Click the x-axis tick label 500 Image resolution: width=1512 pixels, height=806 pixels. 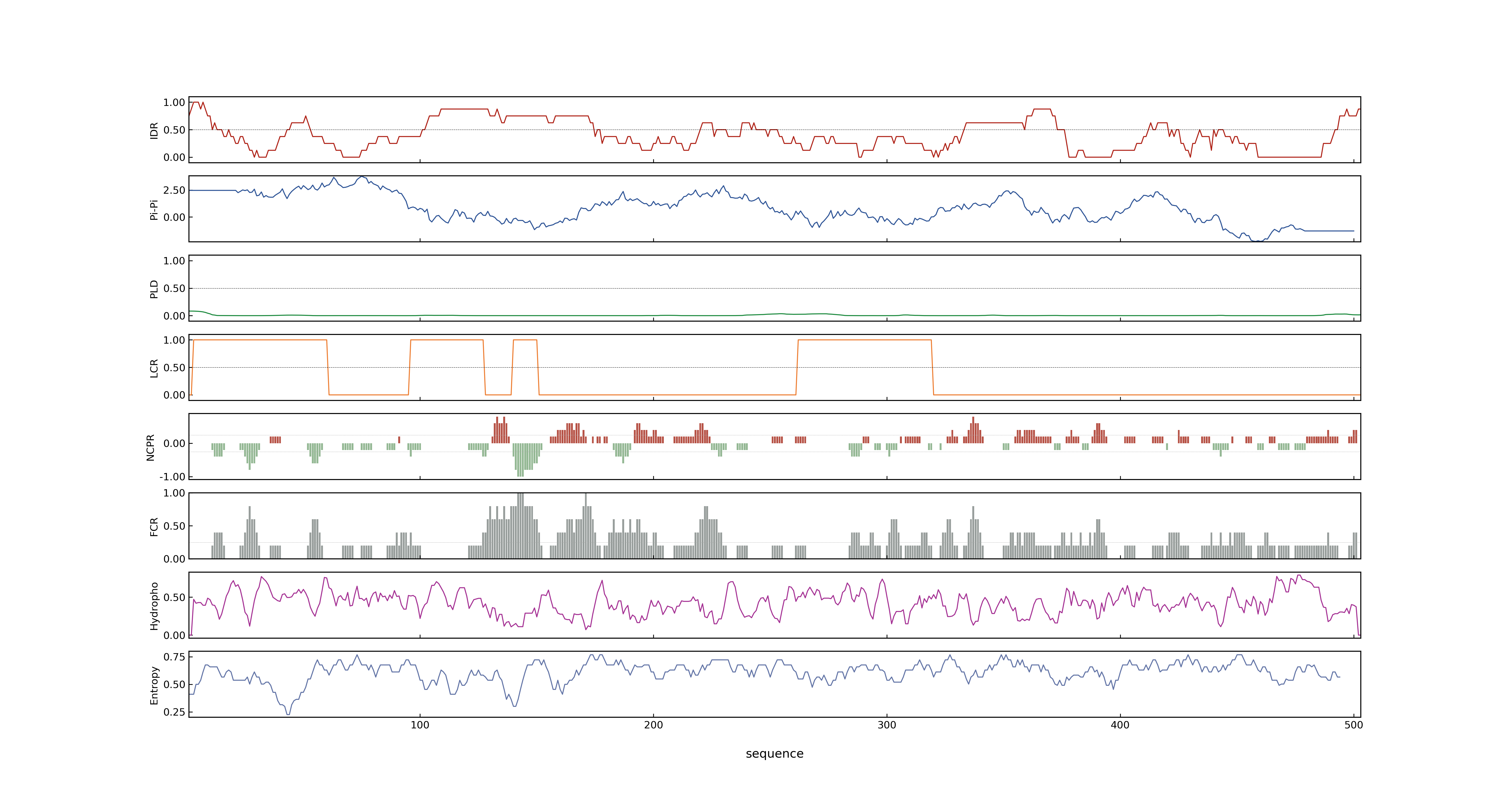click(x=1354, y=725)
